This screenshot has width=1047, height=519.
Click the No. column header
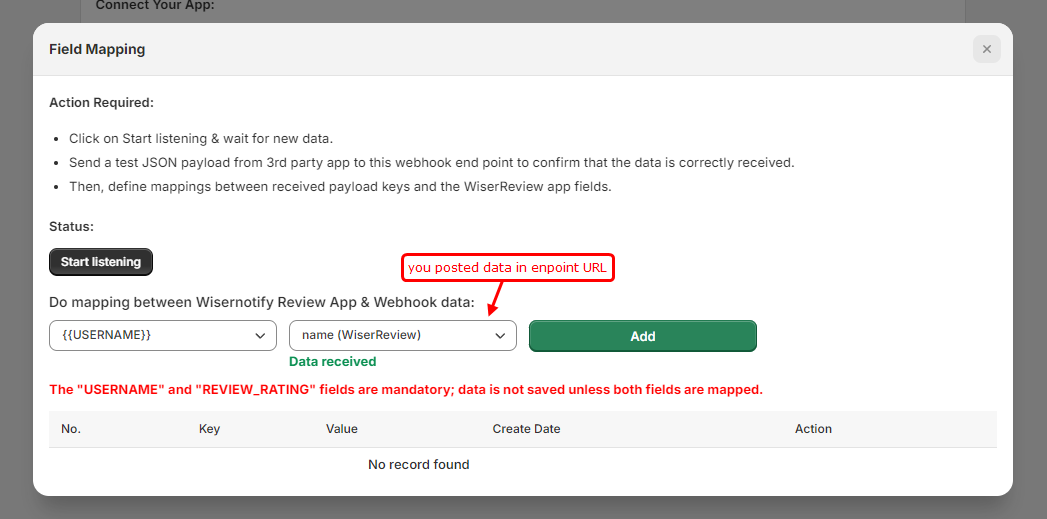click(71, 429)
